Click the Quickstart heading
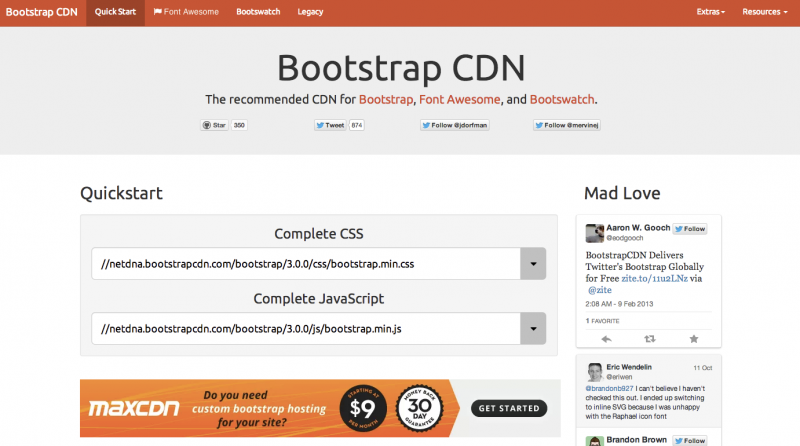This screenshot has width=800, height=446. tap(121, 193)
